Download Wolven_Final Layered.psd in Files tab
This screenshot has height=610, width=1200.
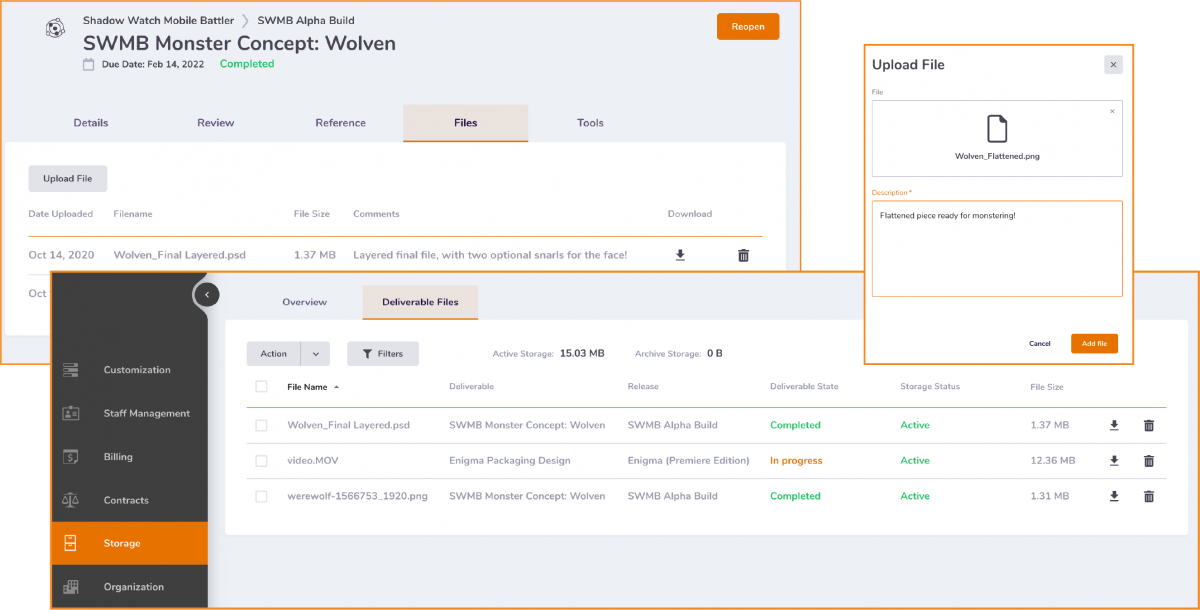[680, 255]
